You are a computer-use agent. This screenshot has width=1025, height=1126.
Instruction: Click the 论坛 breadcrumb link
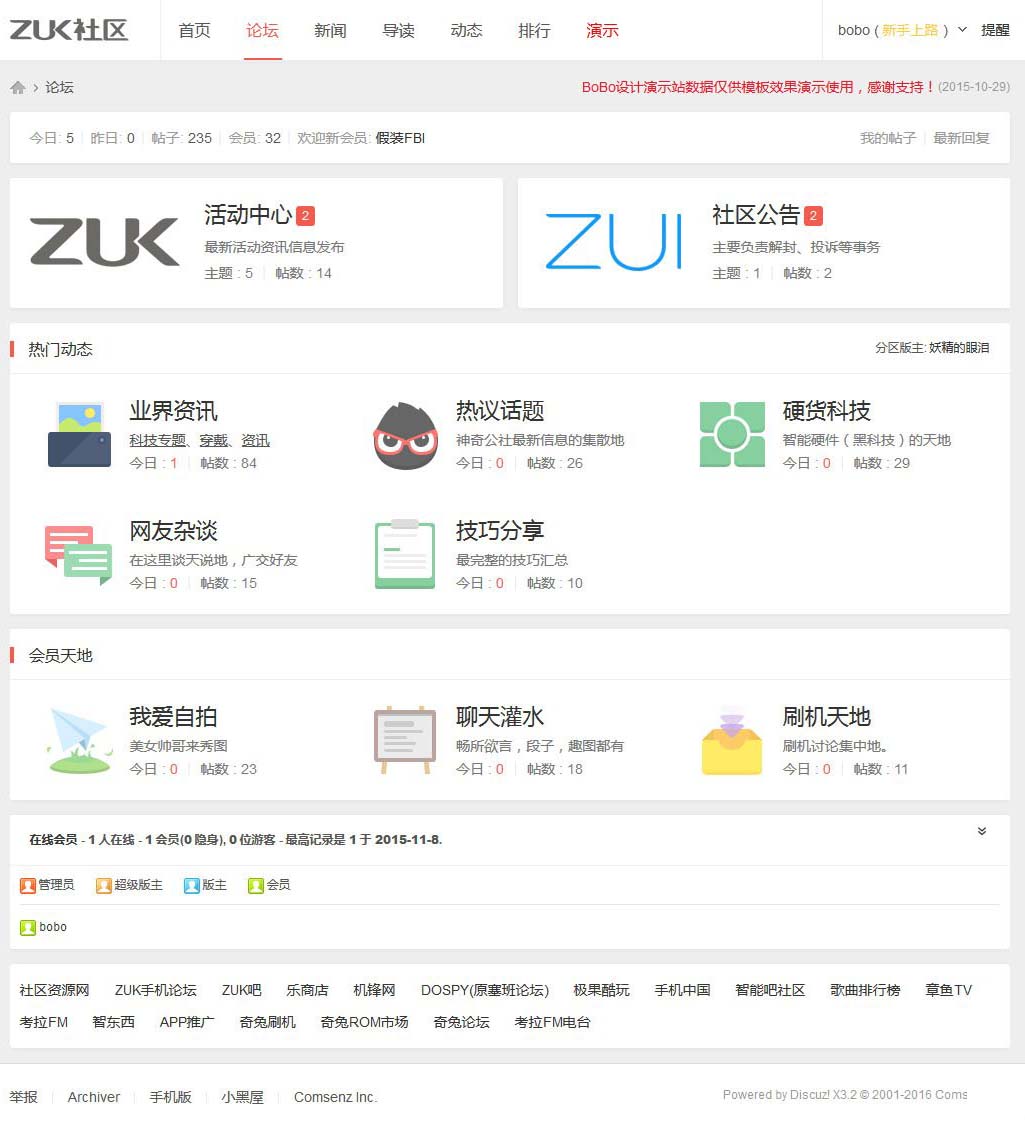pos(60,88)
